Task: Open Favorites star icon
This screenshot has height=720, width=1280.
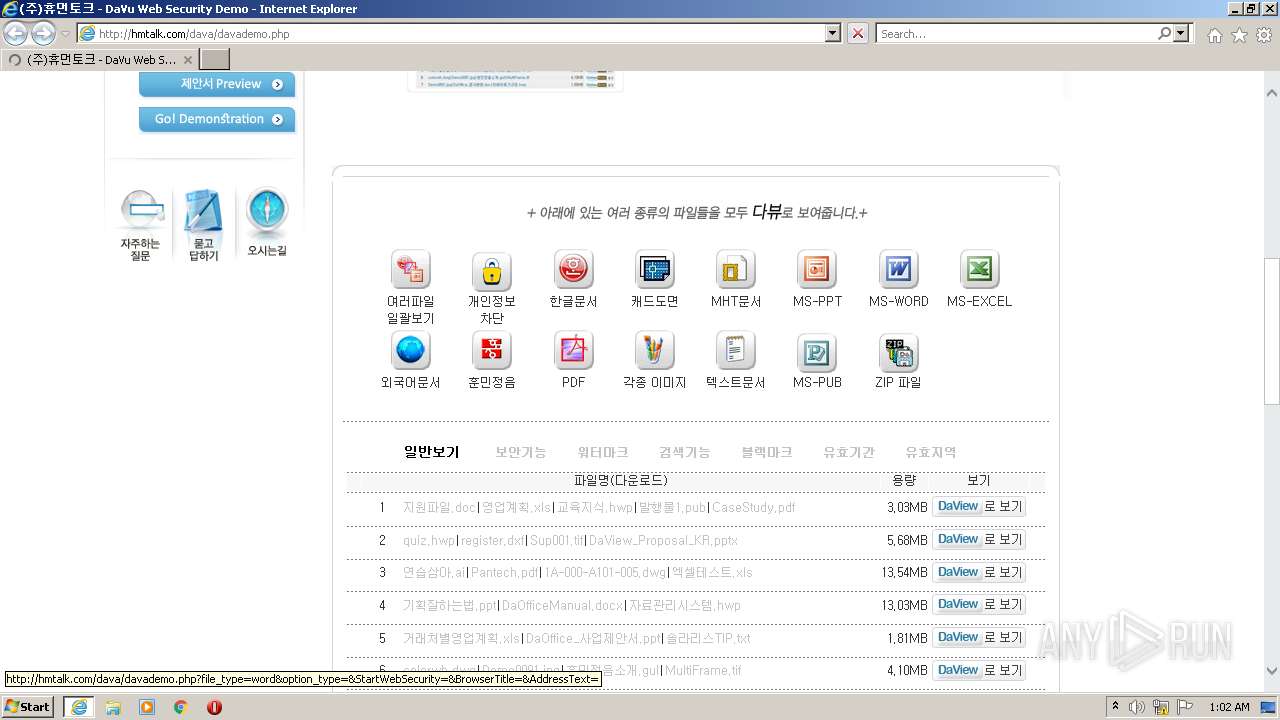Action: point(1239,35)
